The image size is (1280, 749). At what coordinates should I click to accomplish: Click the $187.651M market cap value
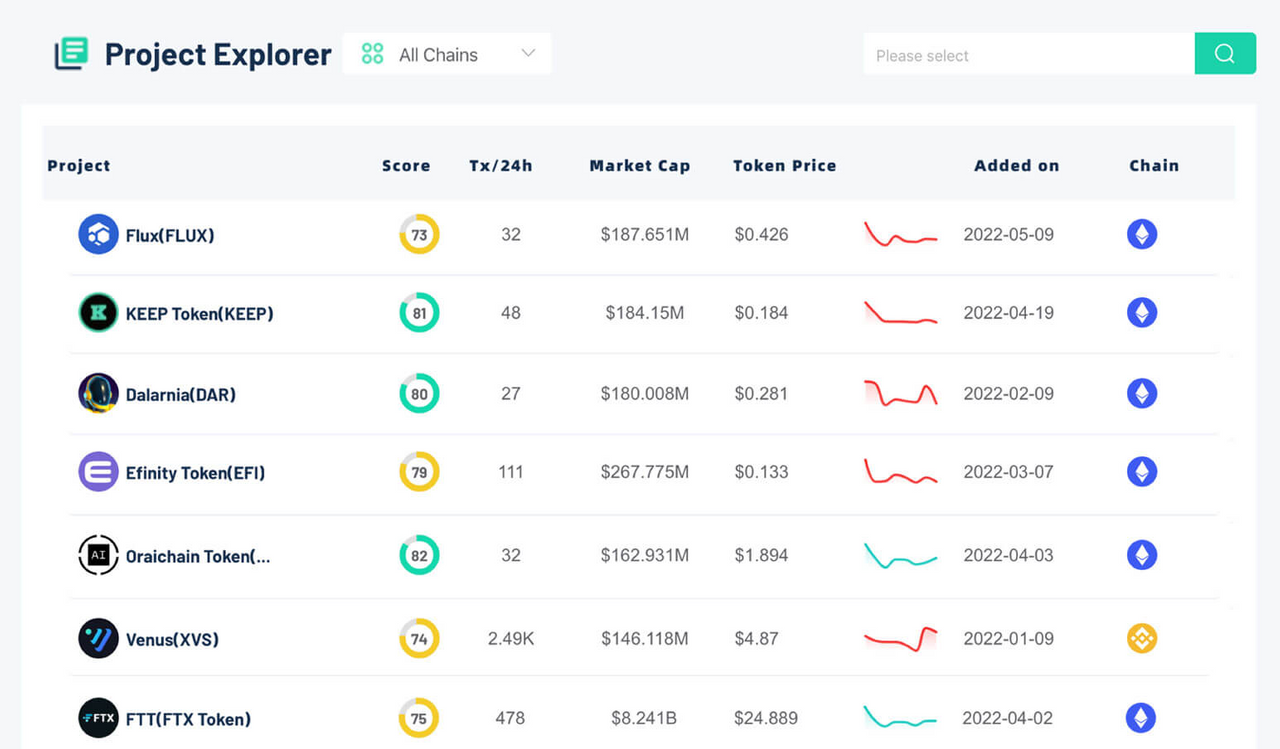click(645, 235)
